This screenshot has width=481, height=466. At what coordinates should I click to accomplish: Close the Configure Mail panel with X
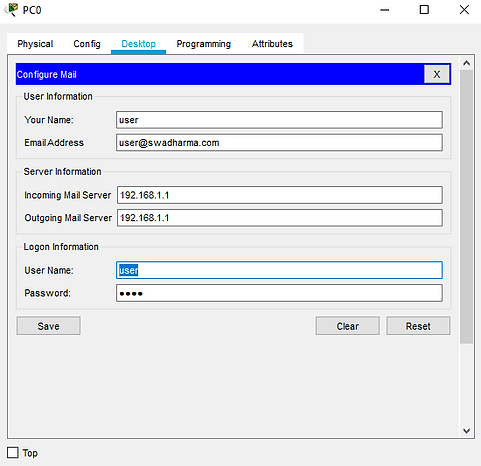[x=437, y=74]
